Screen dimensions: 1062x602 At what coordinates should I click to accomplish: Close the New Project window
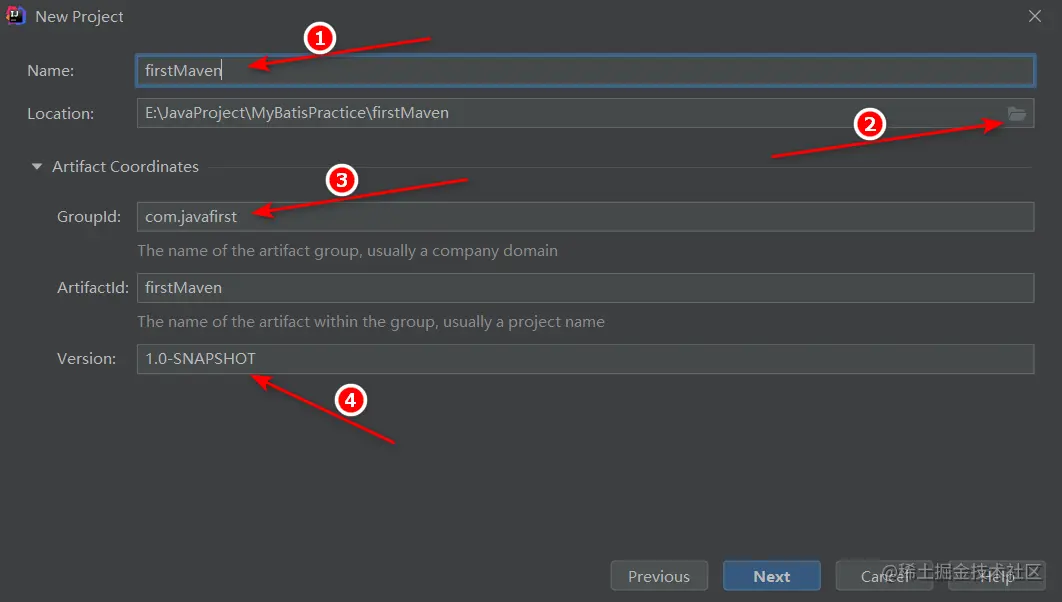click(1034, 16)
